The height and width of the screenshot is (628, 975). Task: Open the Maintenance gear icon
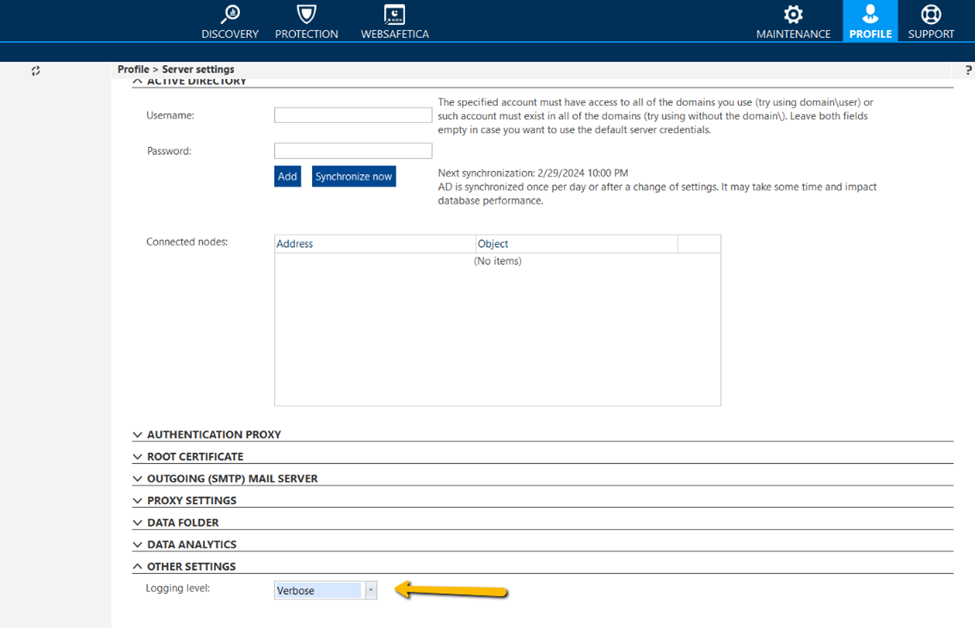[x=793, y=20]
